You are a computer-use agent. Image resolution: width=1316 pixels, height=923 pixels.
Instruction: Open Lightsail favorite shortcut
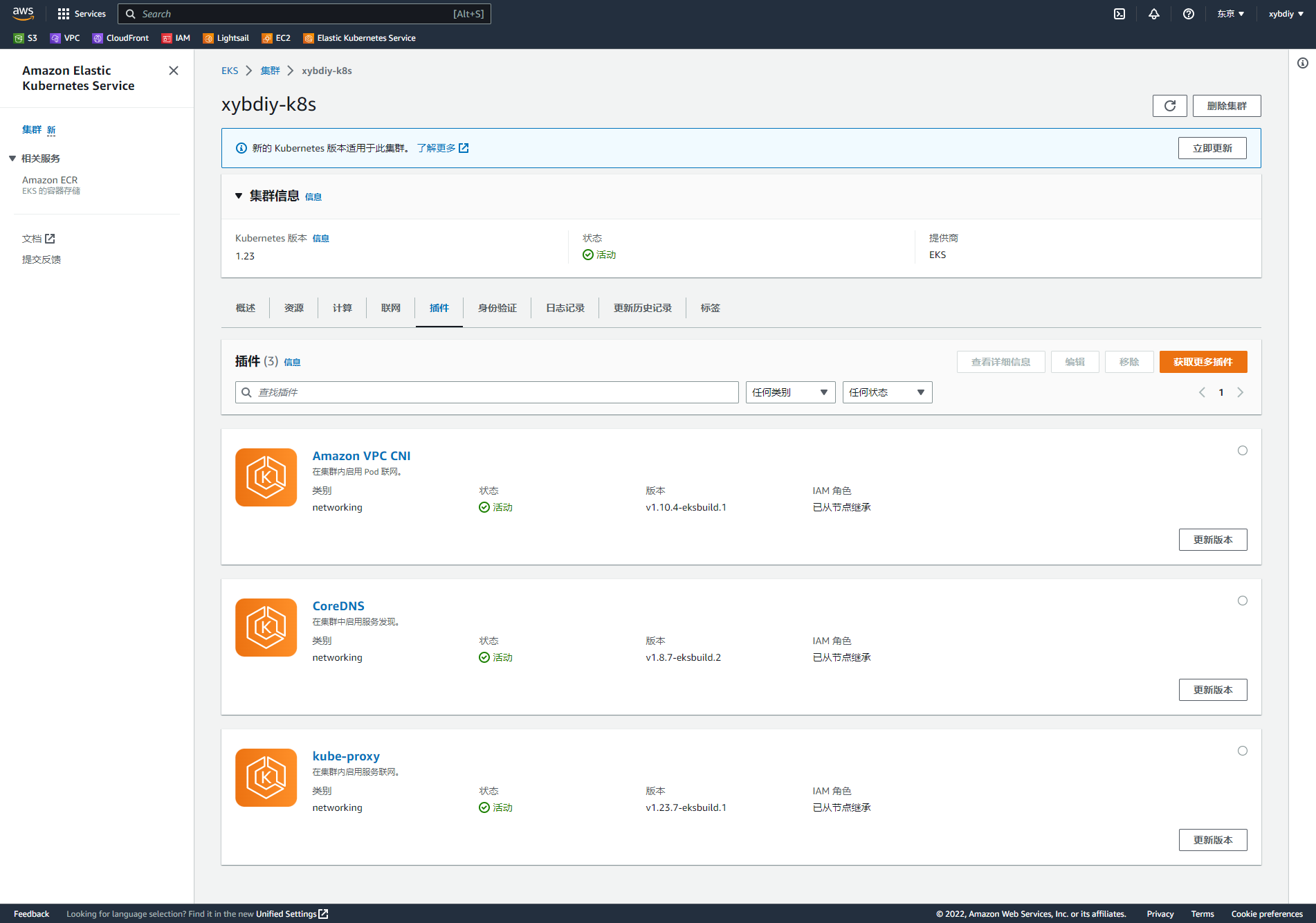(226, 38)
